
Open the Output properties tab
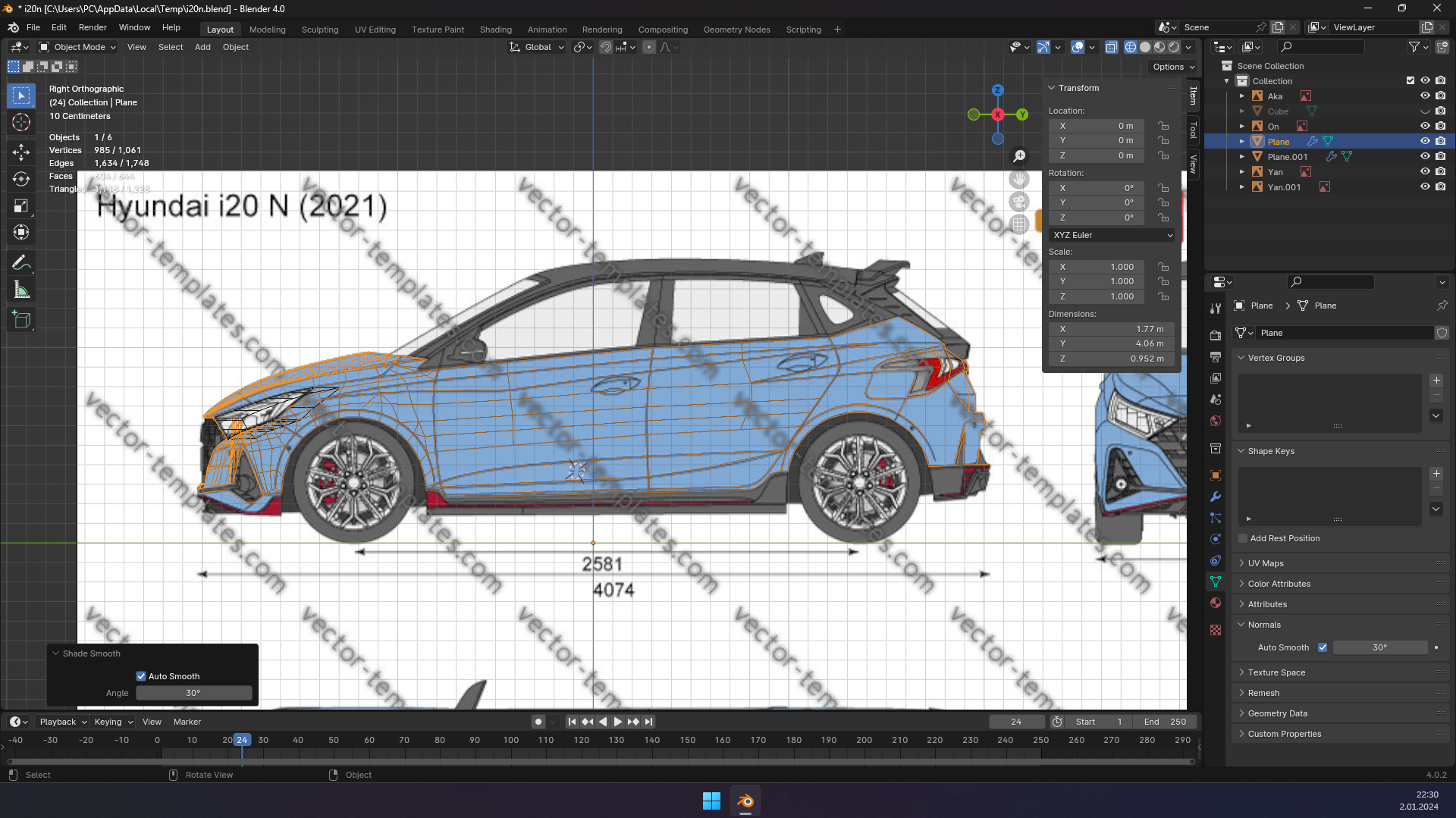[x=1216, y=356]
